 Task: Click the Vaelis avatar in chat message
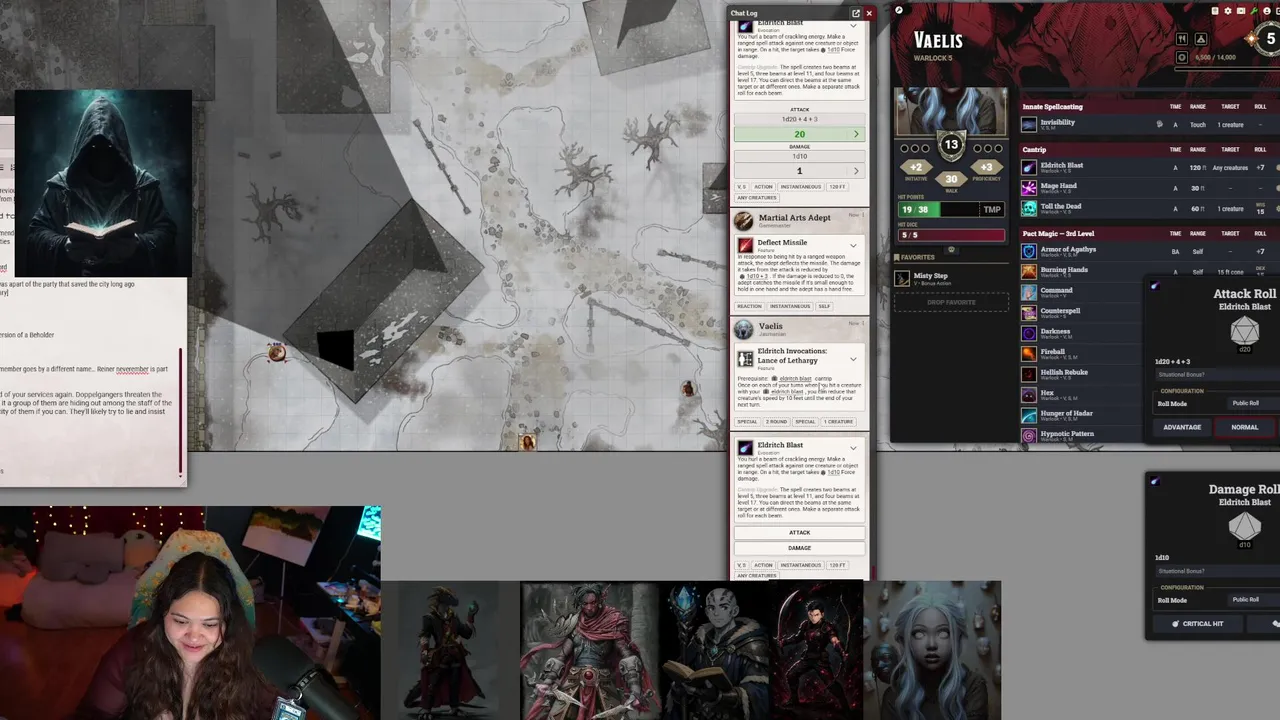coord(743,329)
